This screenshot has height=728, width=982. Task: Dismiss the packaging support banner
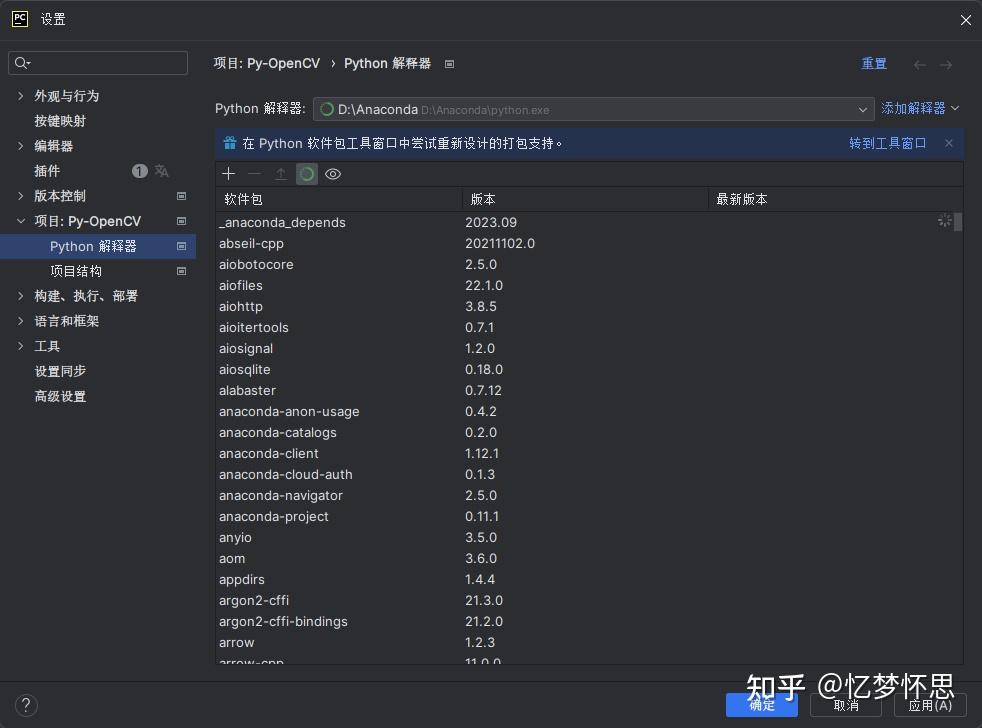[x=950, y=142]
